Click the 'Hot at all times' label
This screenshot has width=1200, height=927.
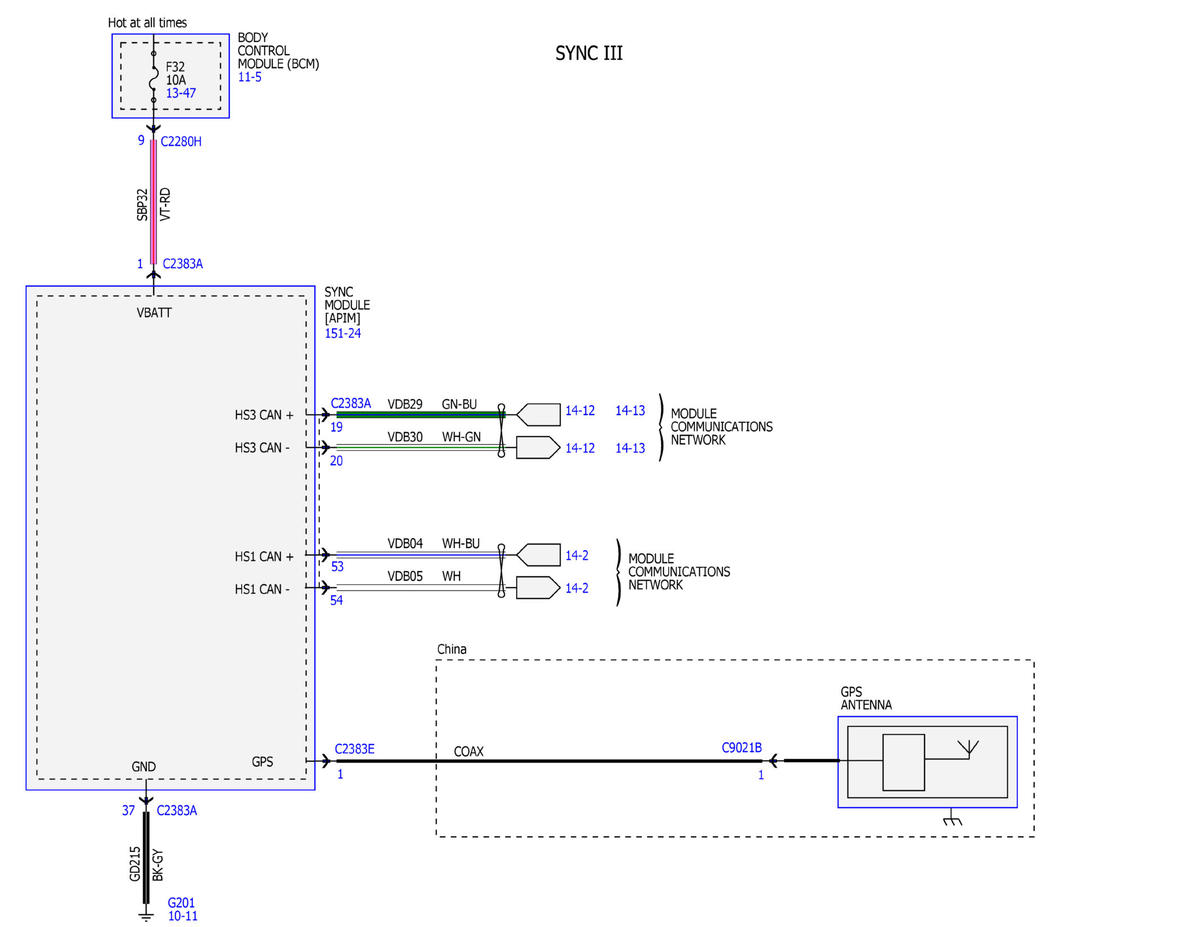point(147,22)
